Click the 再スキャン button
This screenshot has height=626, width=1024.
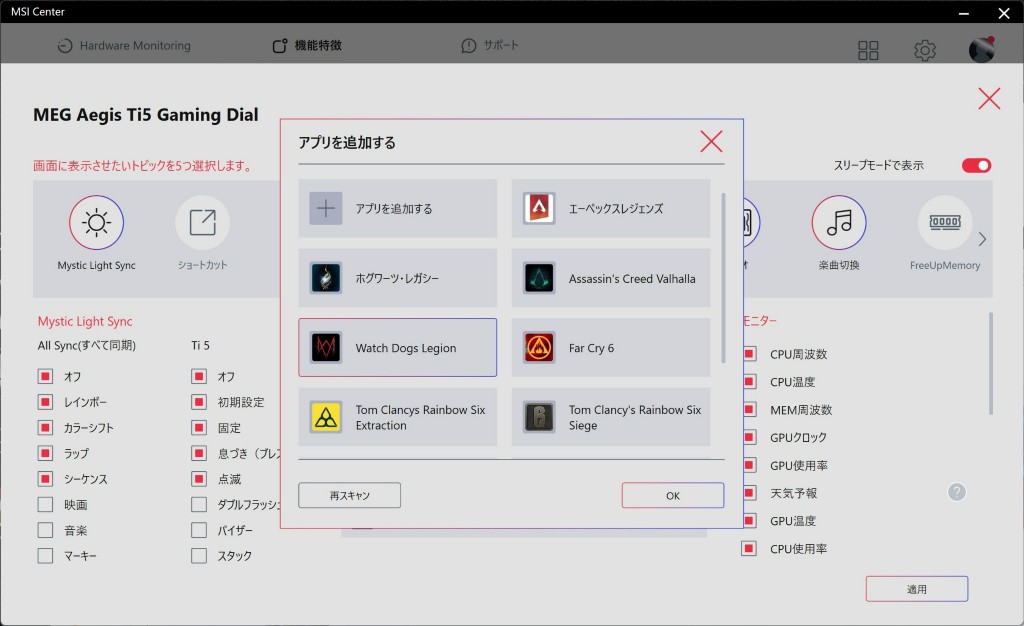pyautogui.click(x=349, y=495)
